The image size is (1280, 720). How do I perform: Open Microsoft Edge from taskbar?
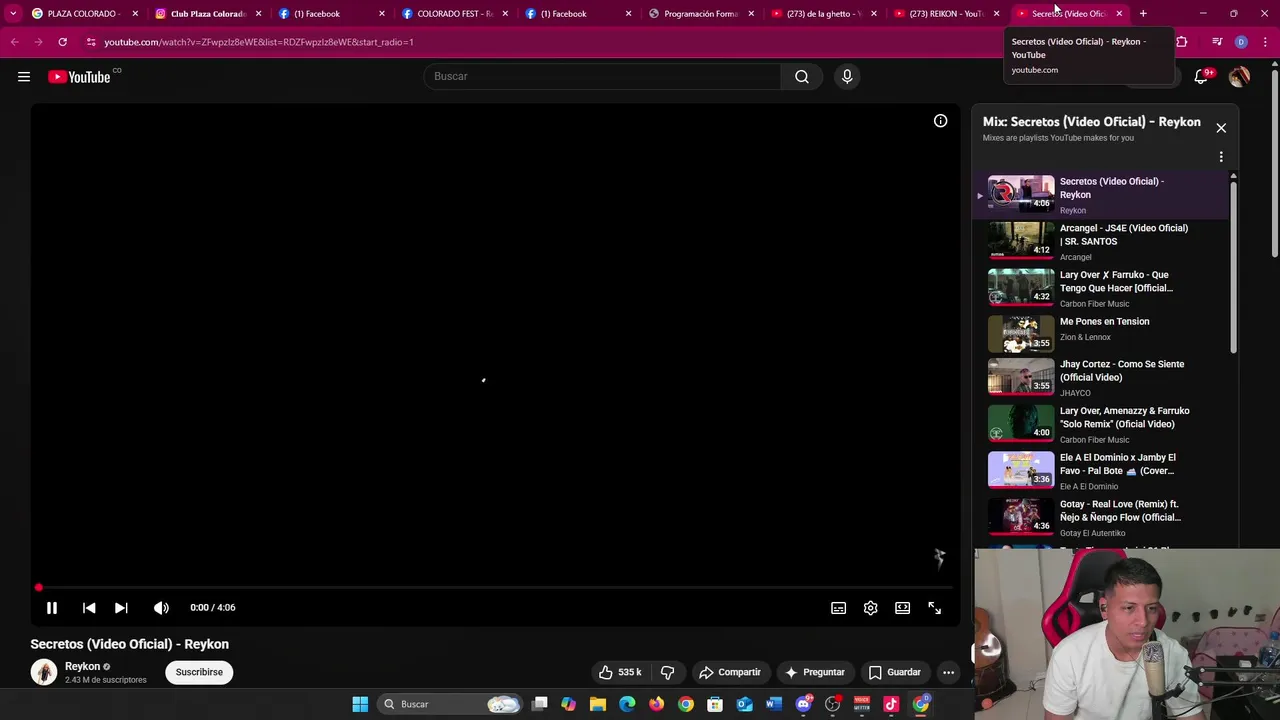(x=627, y=704)
